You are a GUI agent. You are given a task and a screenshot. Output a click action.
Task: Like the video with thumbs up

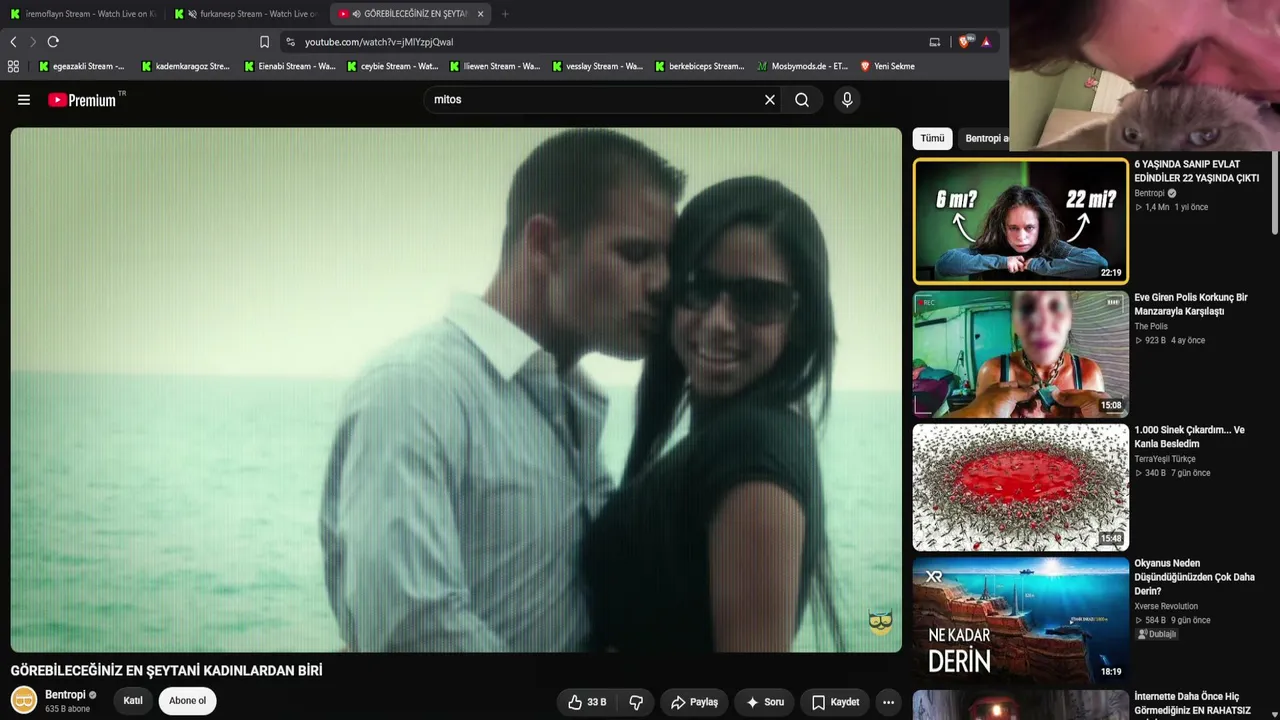pos(588,702)
